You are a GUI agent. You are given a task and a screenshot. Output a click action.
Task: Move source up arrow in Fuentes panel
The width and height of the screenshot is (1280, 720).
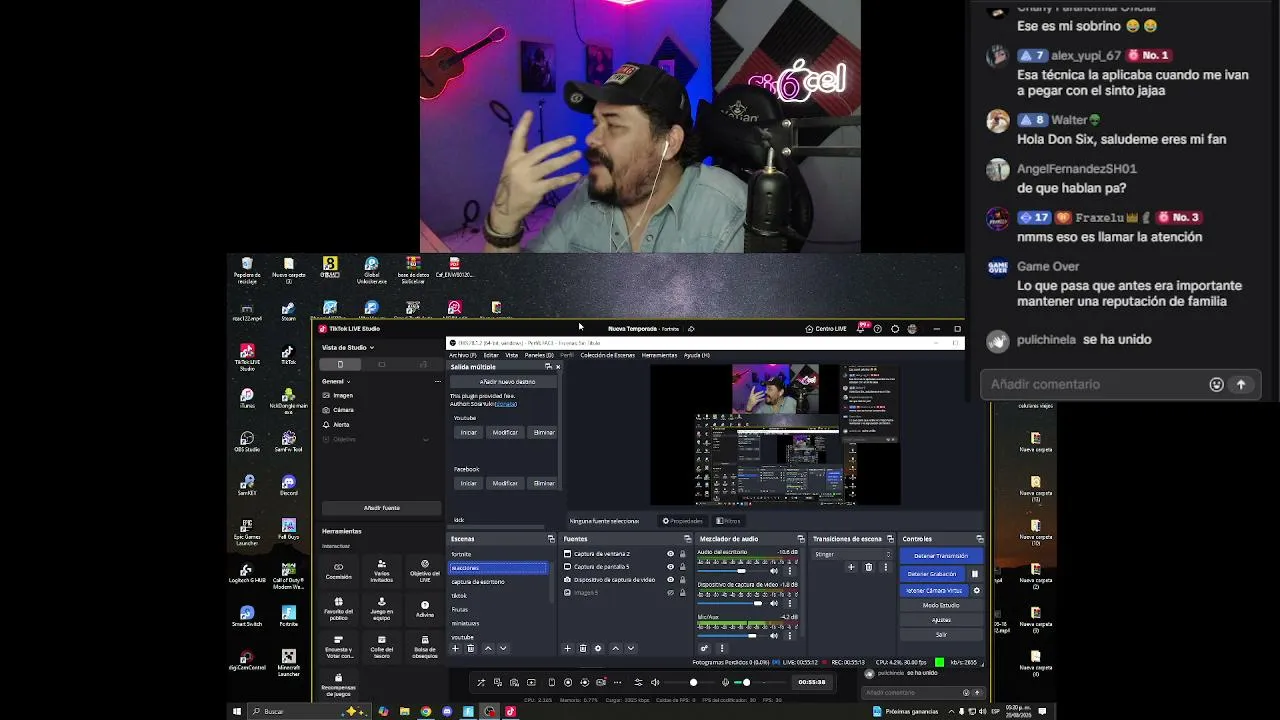[x=616, y=648]
